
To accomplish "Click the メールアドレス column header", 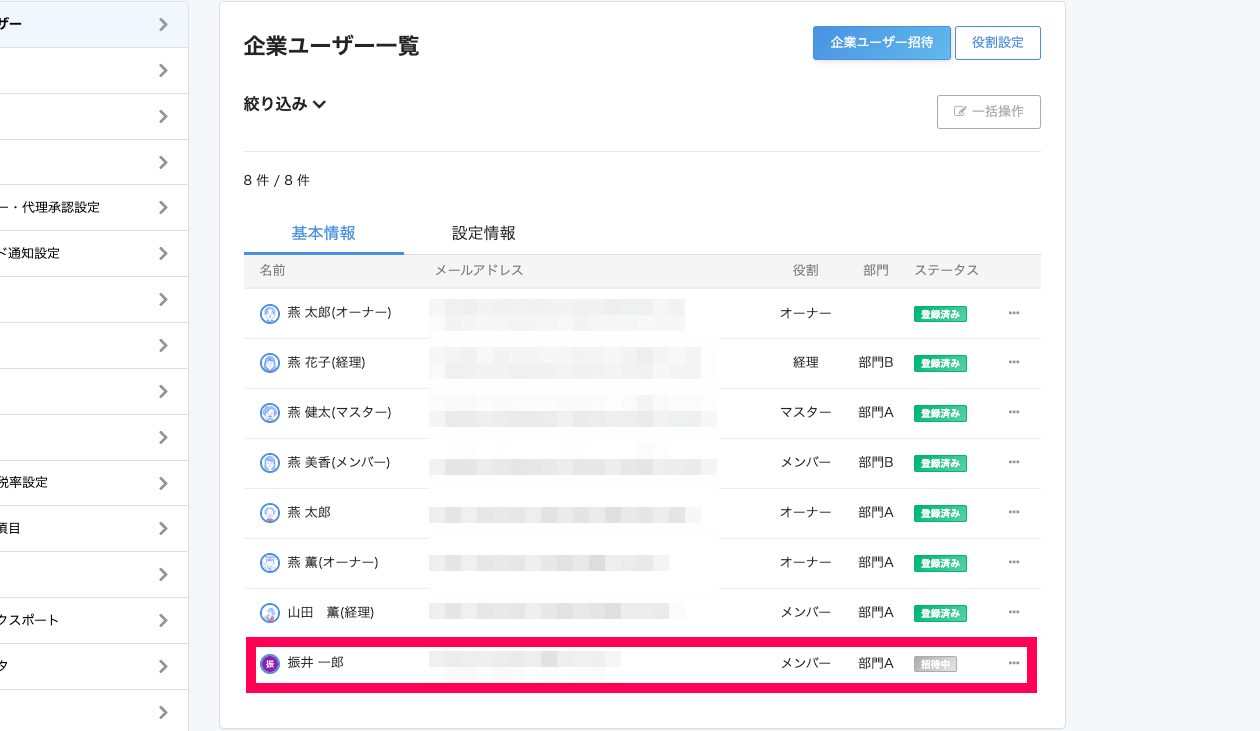I will 479,271.
